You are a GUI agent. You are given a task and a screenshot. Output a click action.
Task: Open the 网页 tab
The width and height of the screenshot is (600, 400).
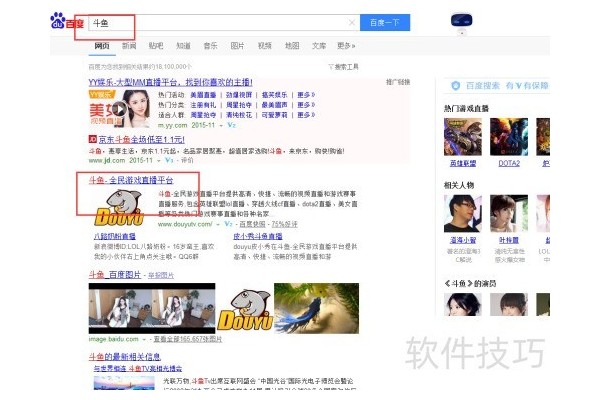pos(102,46)
